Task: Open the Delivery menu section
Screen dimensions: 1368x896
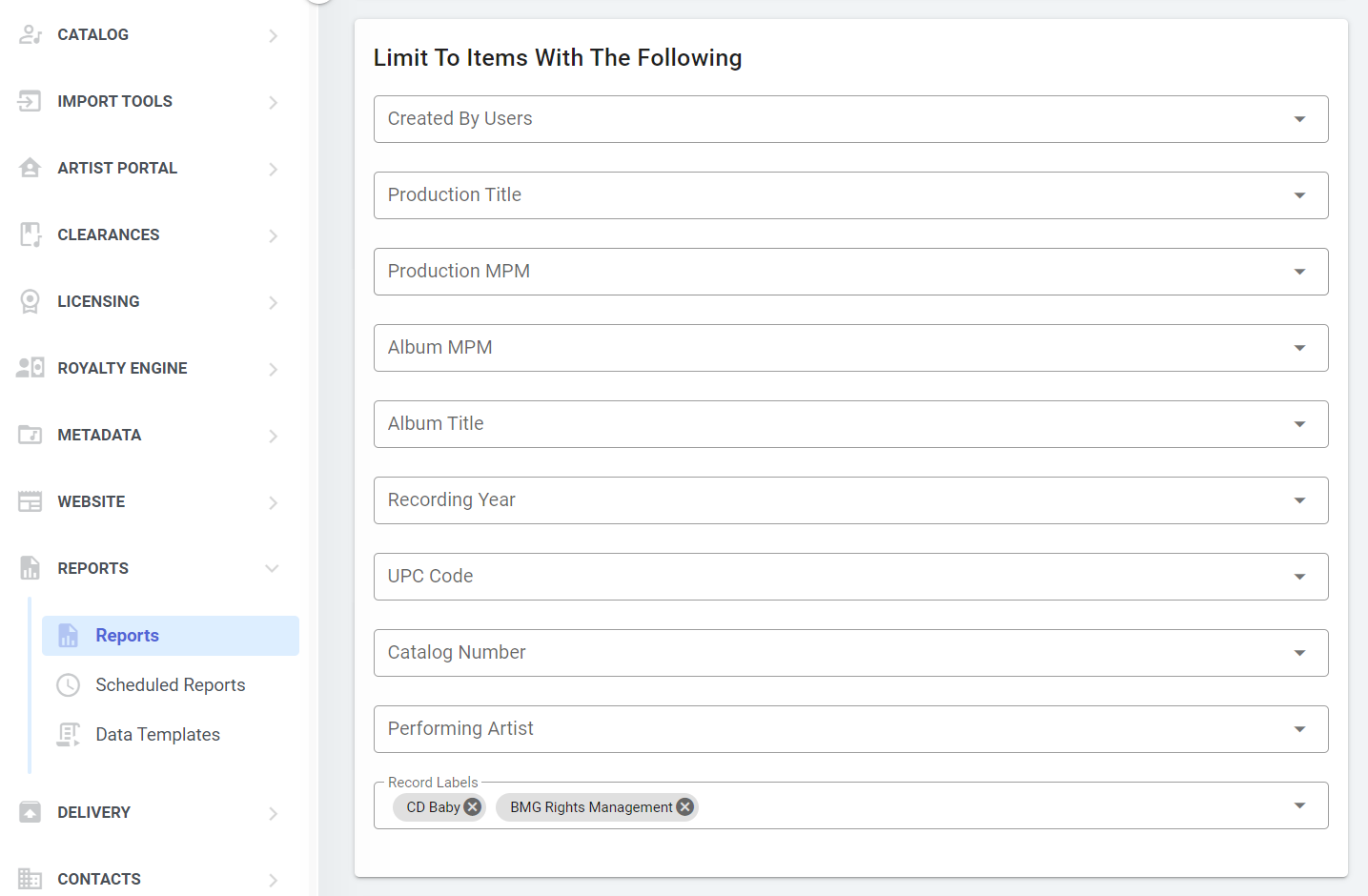Action: (93, 812)
